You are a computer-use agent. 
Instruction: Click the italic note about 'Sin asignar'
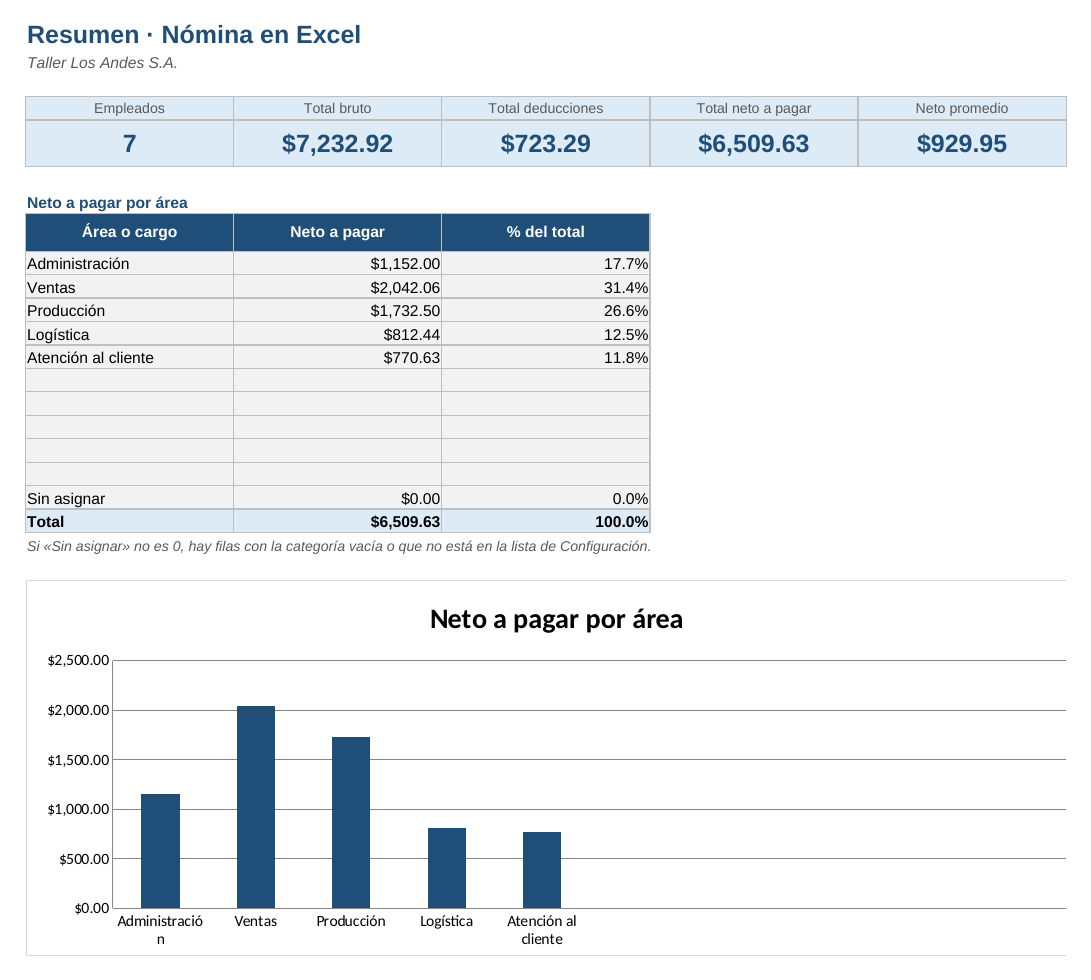[339, 546]
